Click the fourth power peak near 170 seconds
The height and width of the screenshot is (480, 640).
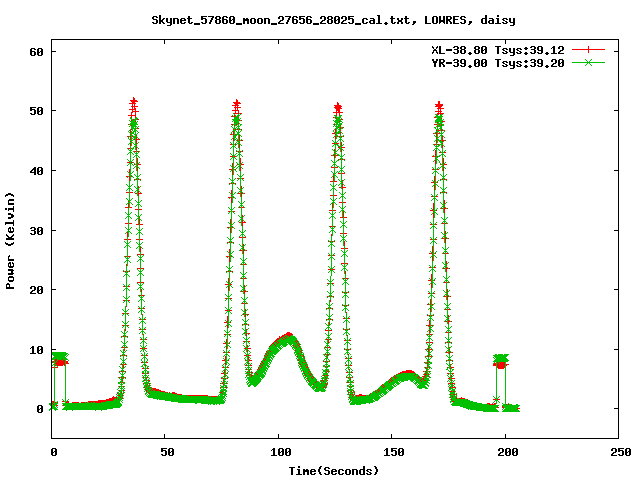tap(439, 107)
